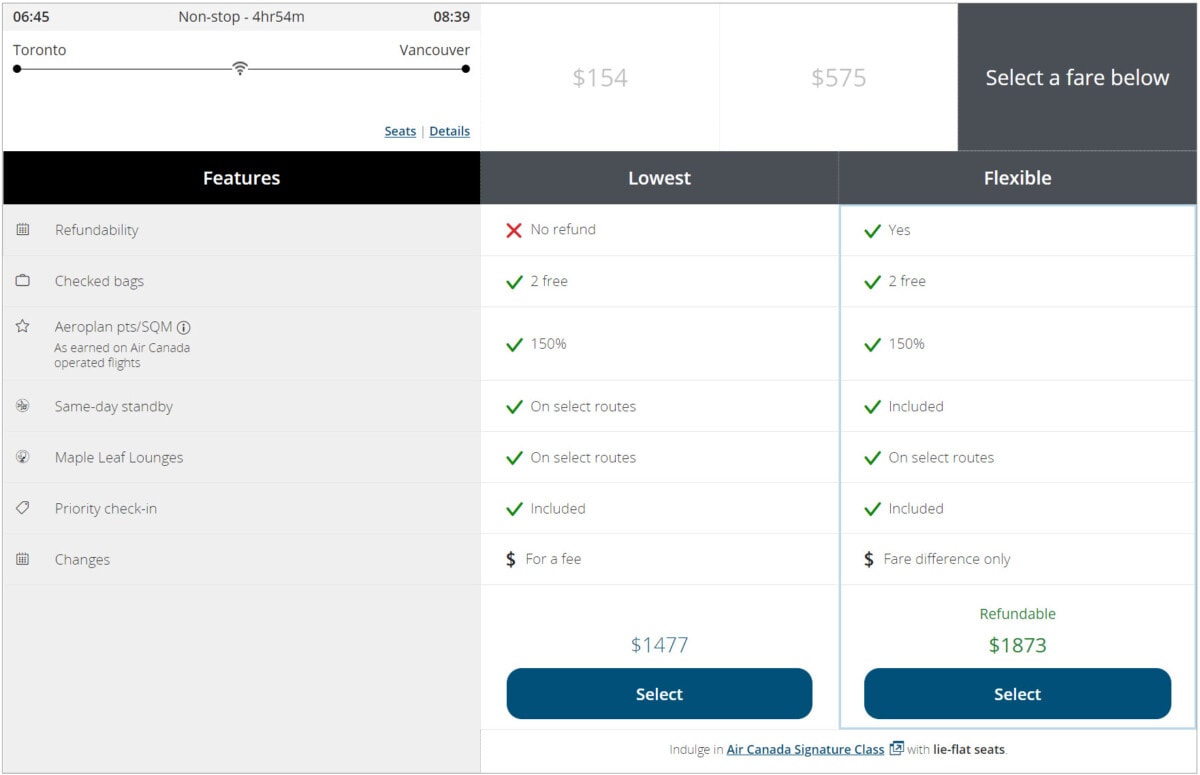Choose the $154 fare cell

(x=600, y=77)
